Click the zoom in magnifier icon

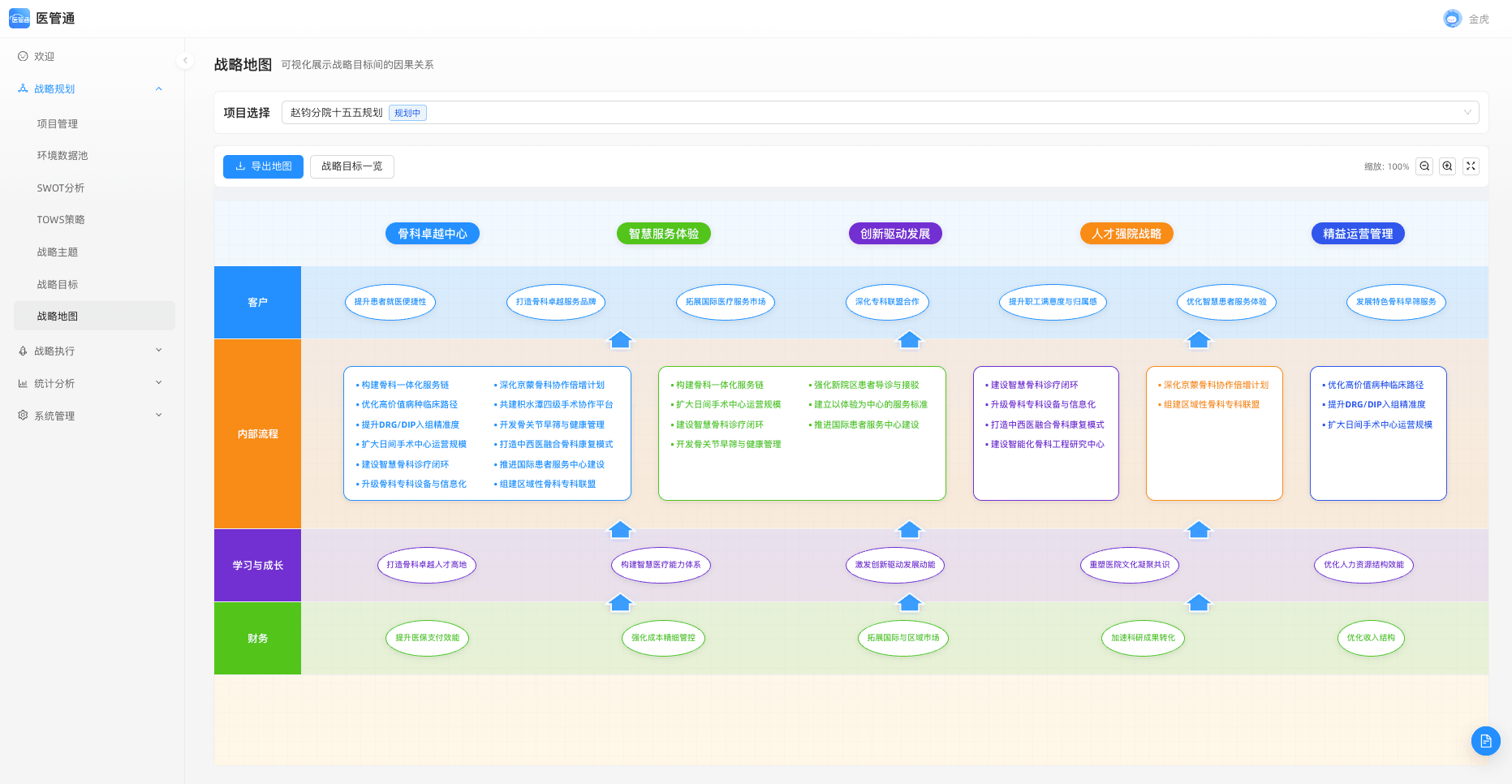1447,166
